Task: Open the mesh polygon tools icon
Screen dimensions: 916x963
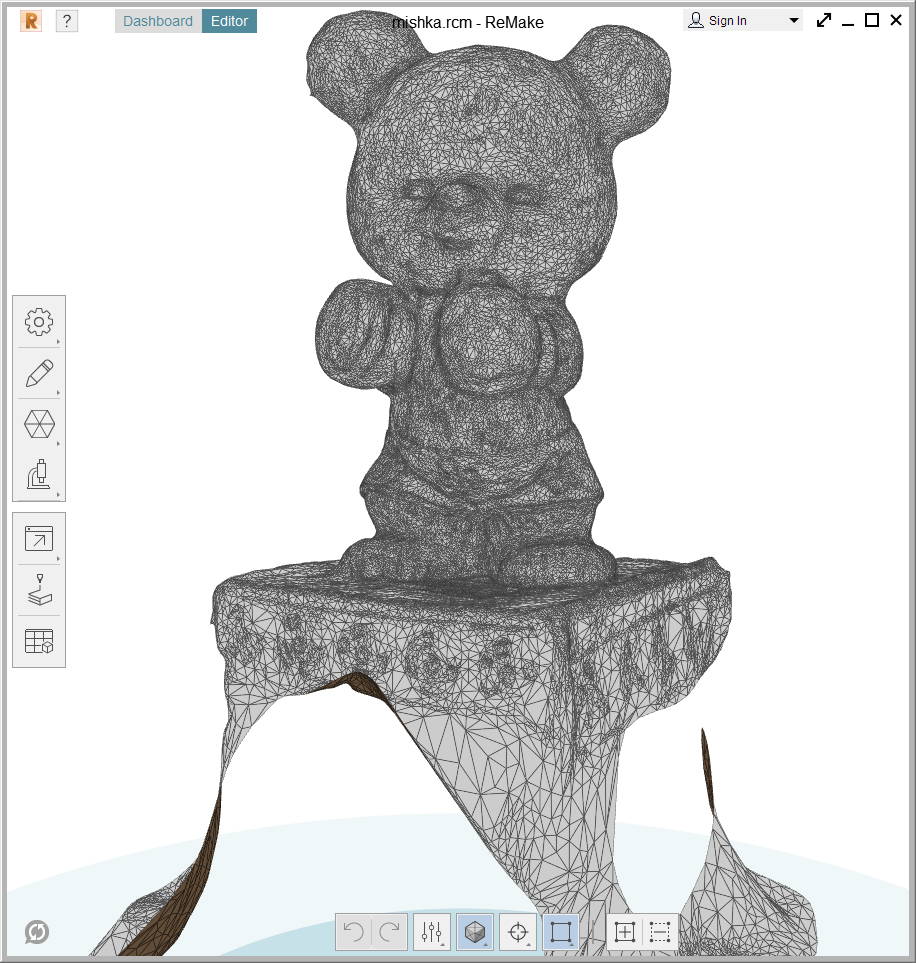Action: (x=39, y=424)
